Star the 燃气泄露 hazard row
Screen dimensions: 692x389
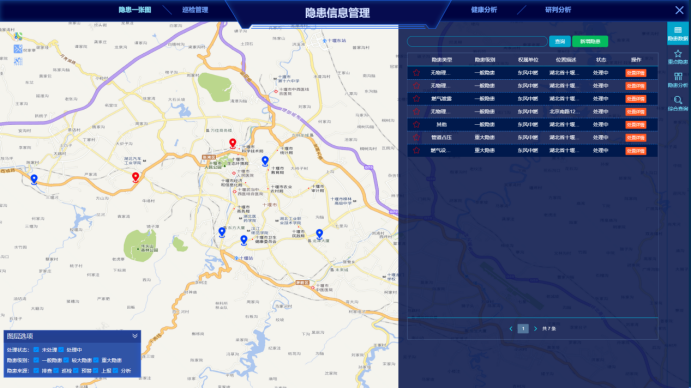(416, 98)
